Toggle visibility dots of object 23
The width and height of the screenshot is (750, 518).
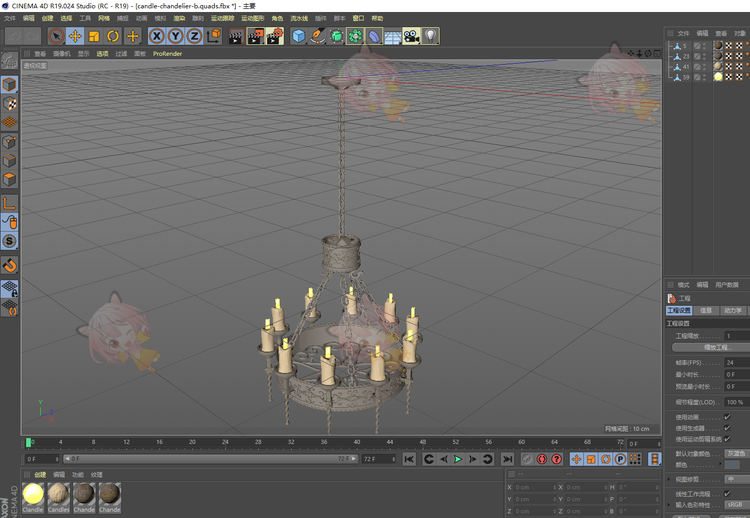point(704,56)
